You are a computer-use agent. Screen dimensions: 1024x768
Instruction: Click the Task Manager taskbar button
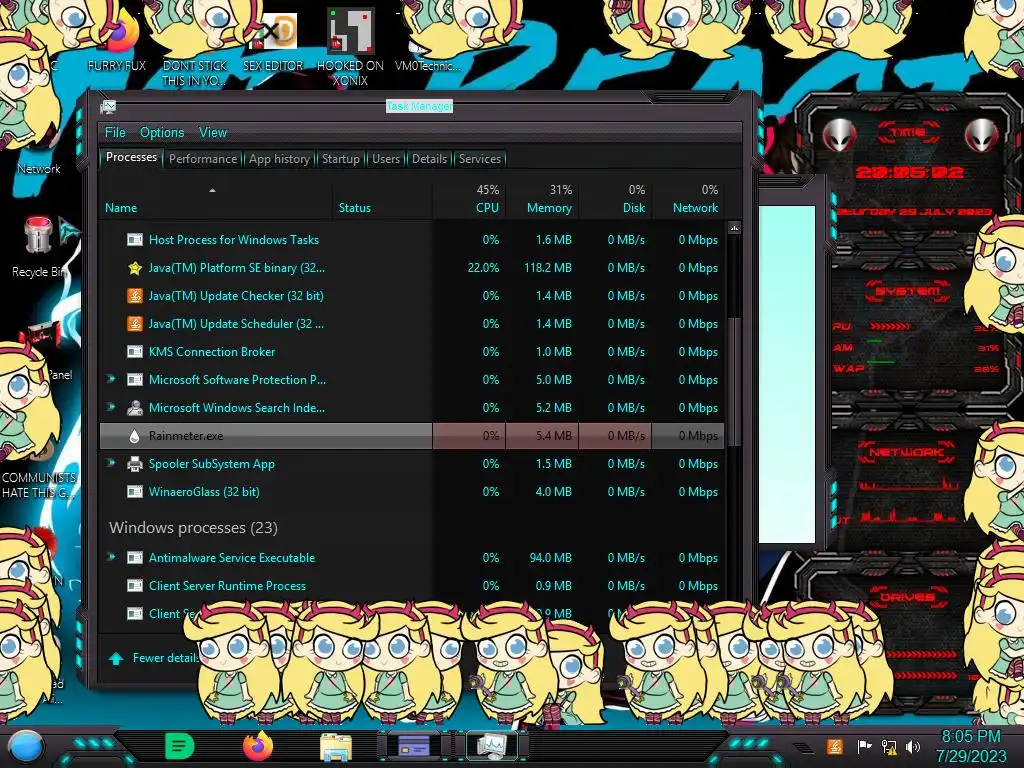tap(491, 746)
